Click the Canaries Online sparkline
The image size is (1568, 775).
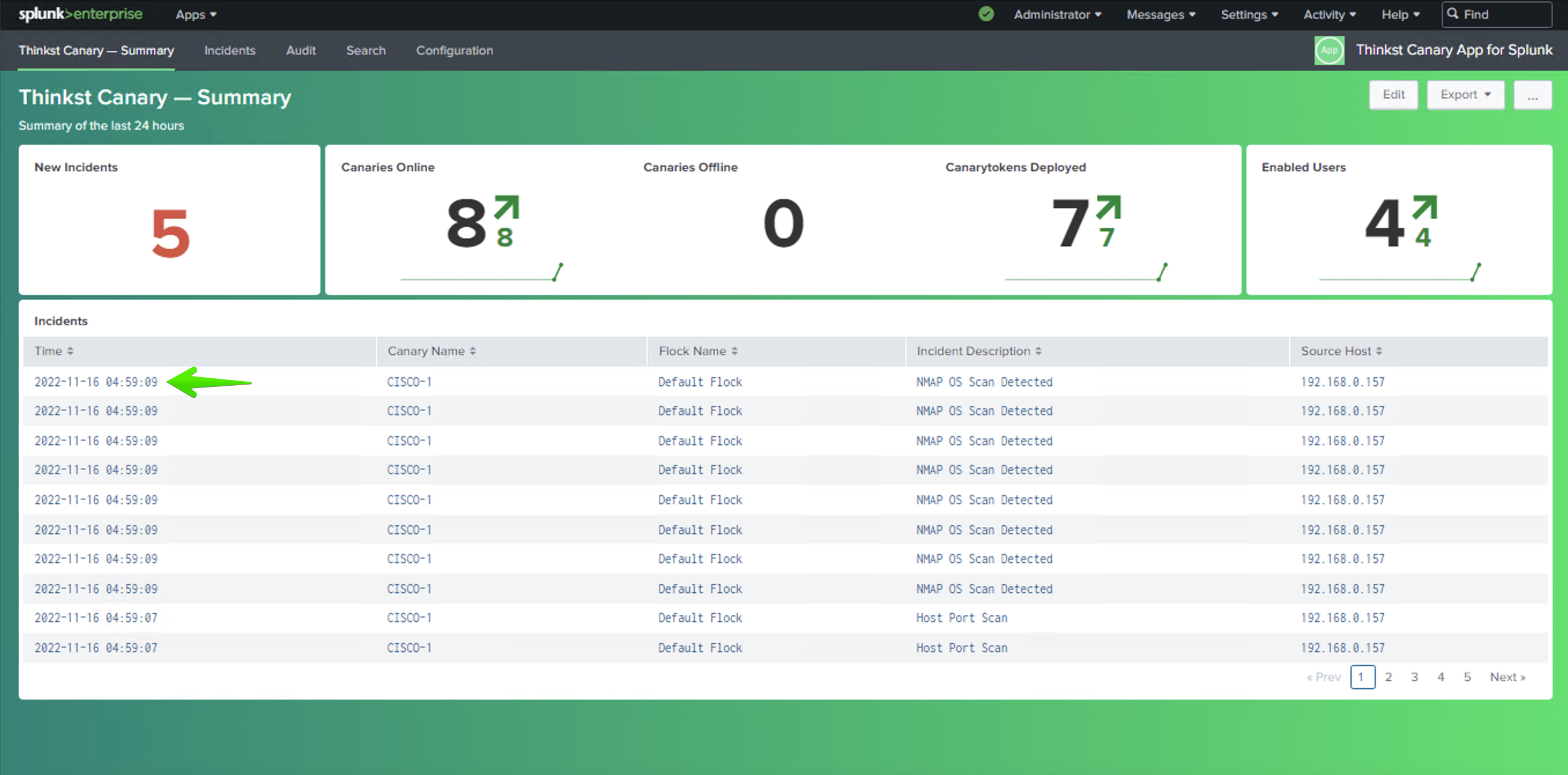click(482, 272)
